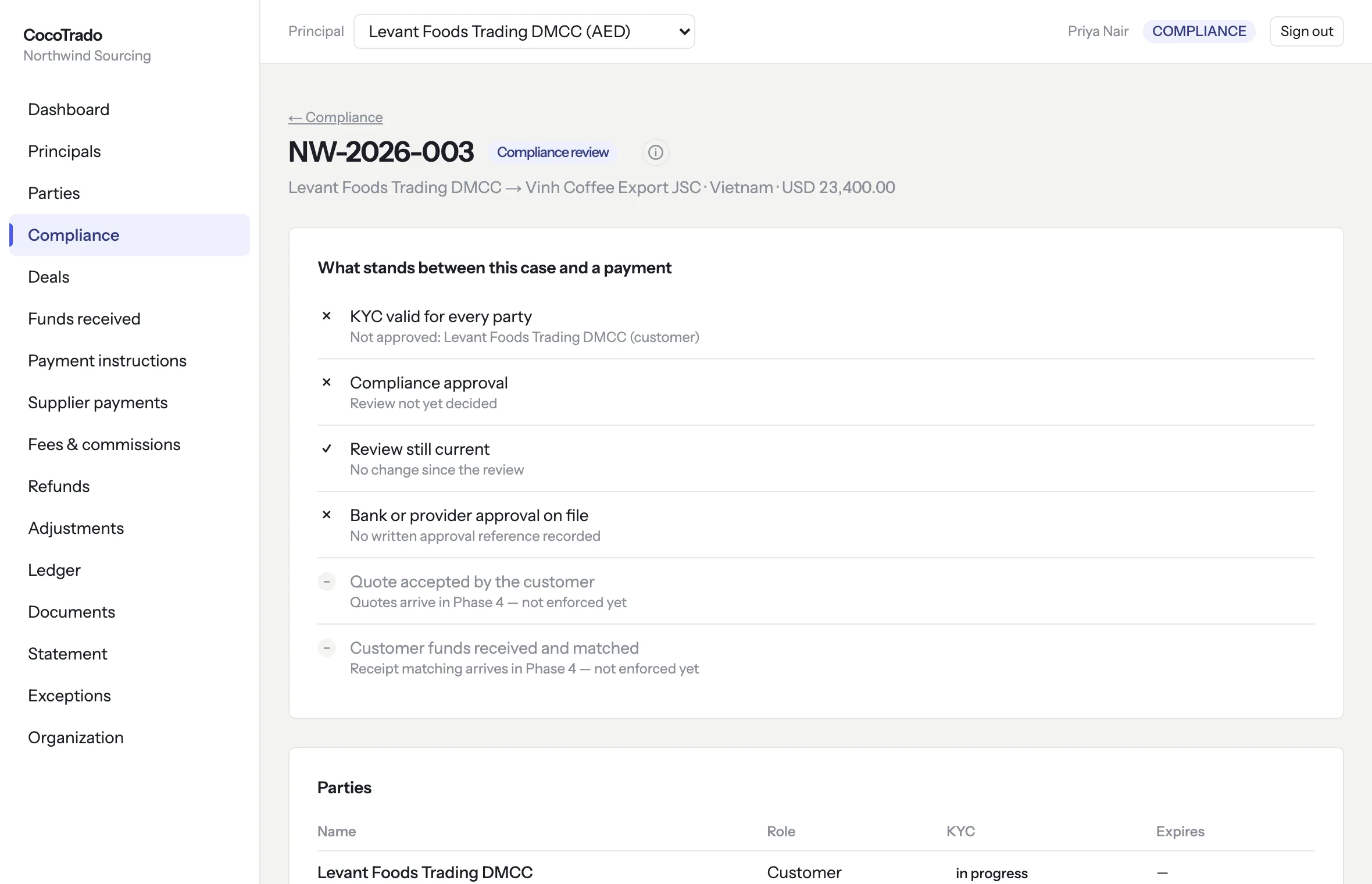Click the Northwind Sourcing organization name

tap(87, 56)
